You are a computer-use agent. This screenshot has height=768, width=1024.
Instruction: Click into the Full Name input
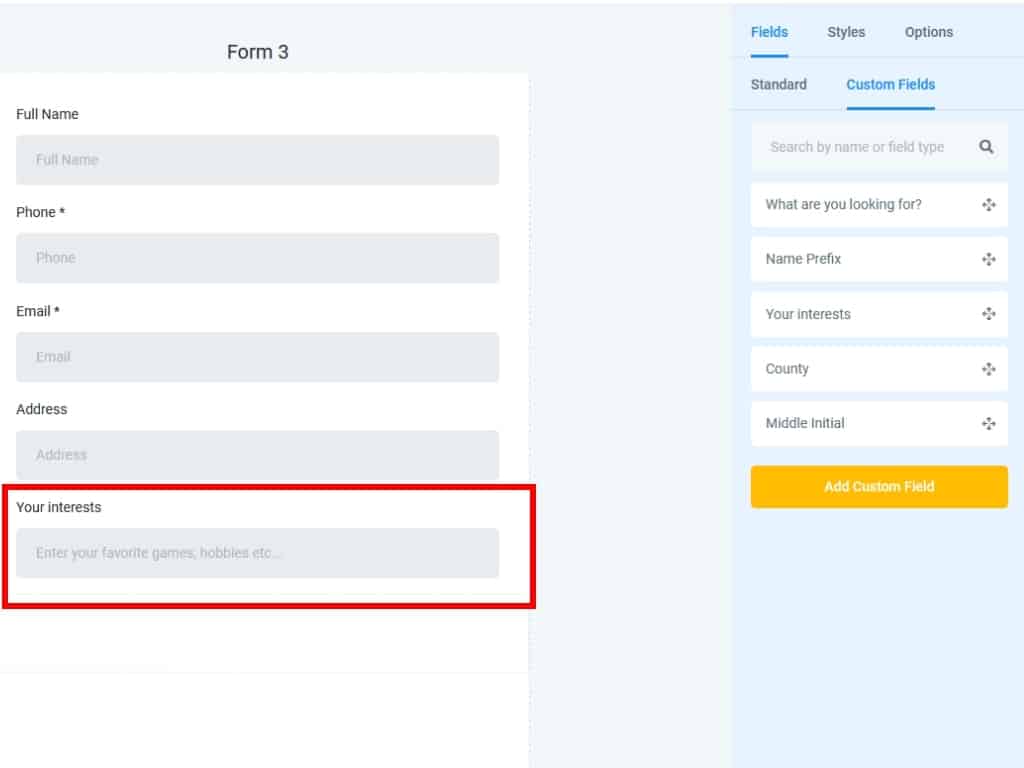coord(257,160)
